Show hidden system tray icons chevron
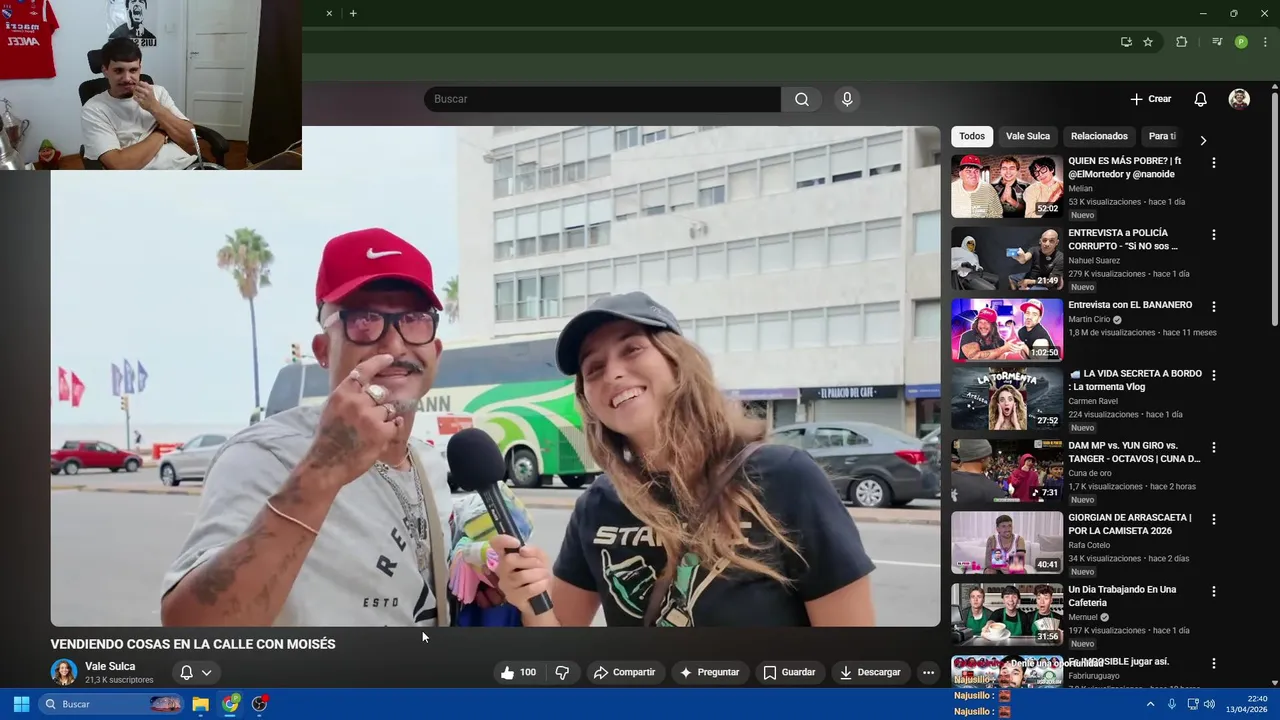This screenshot has height=720, width=1280. [1150, 704]
